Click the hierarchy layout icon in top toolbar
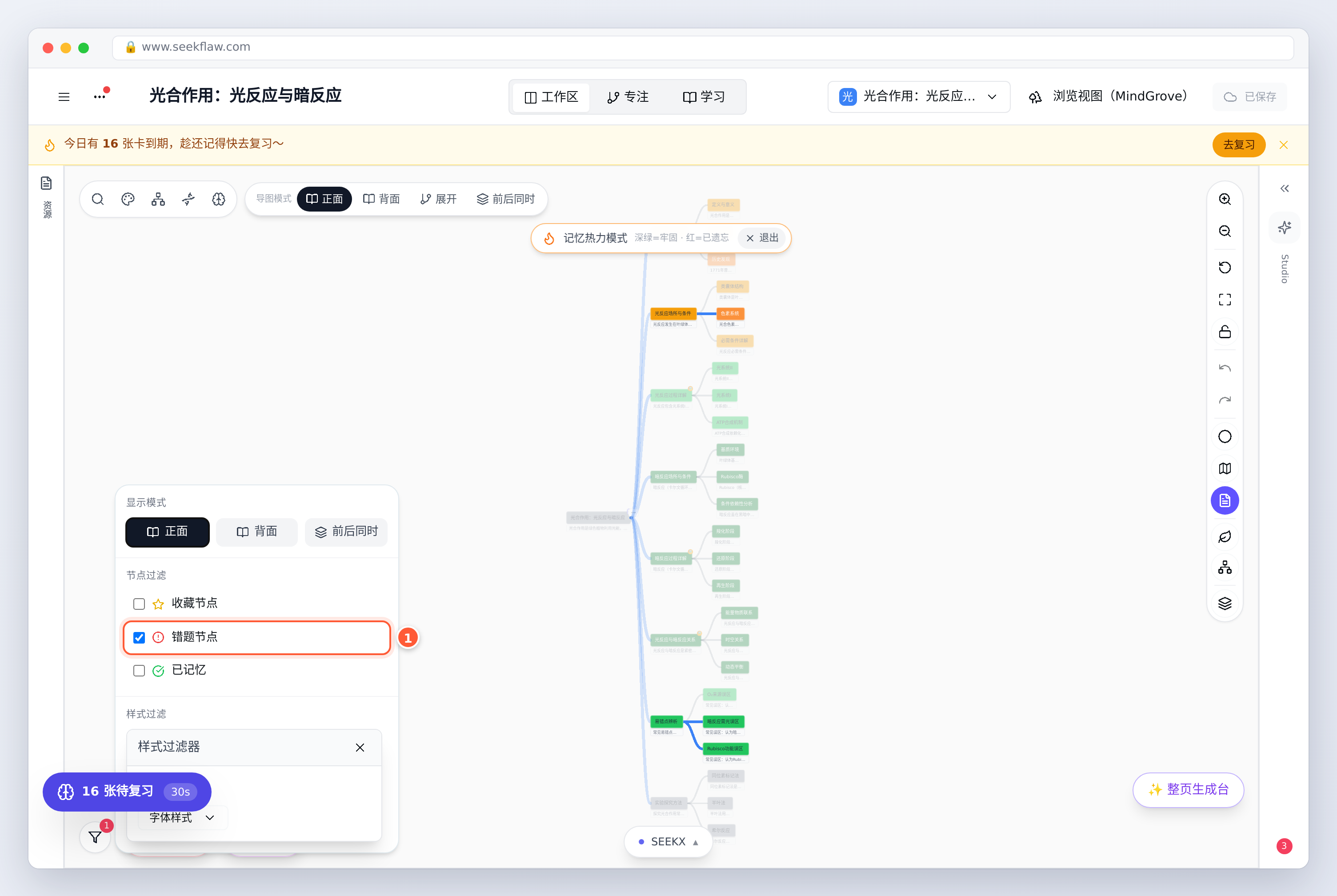Screen dimensions: 1337x896 click(x=158, y=199)
